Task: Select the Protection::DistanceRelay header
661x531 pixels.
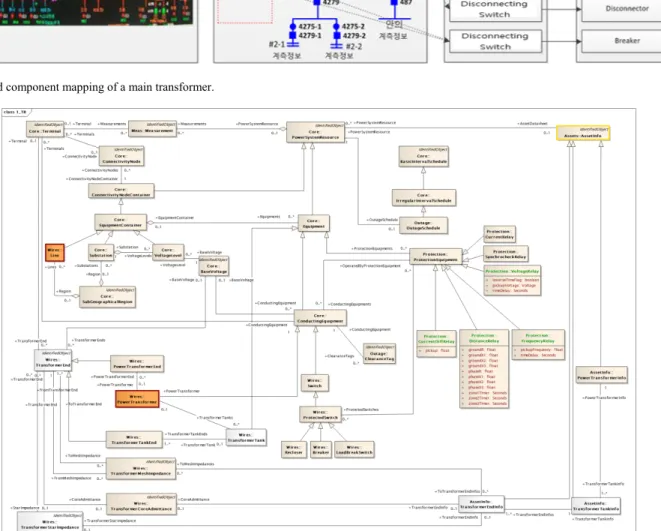Action: (484, 338)
